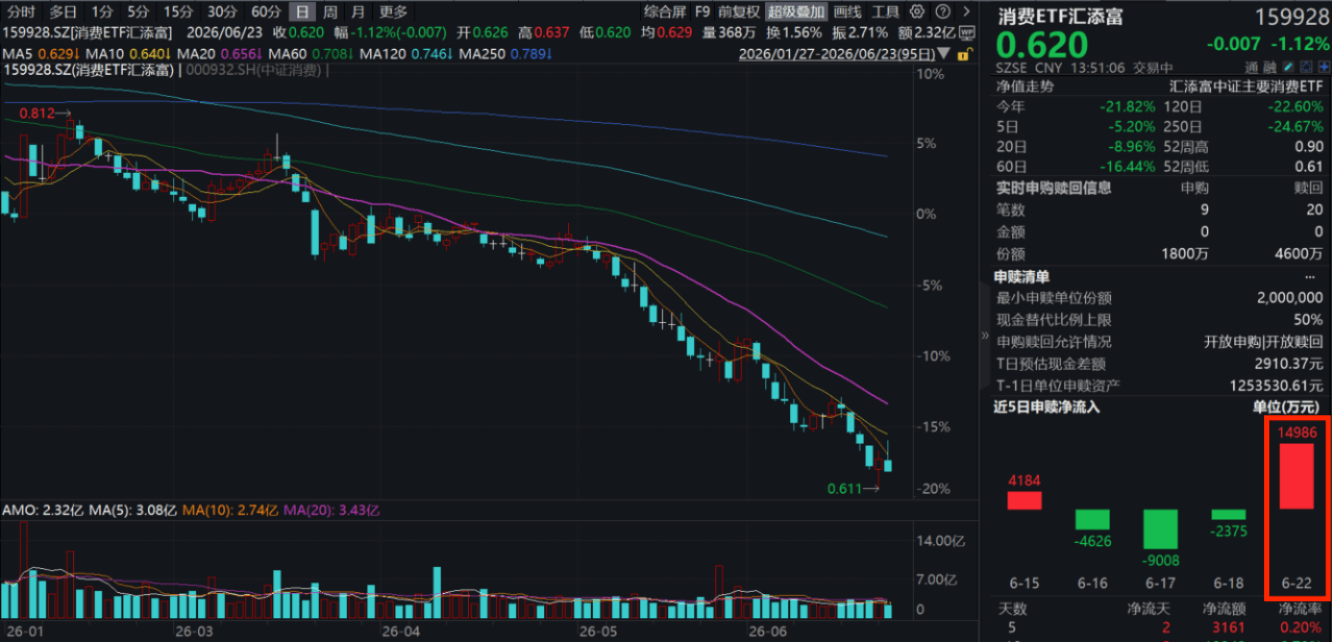Image resolution: width=1332 pixels, height=642 pixels.
Task: Click the yellow lock icon beside date range
Action: click(965, 54)
